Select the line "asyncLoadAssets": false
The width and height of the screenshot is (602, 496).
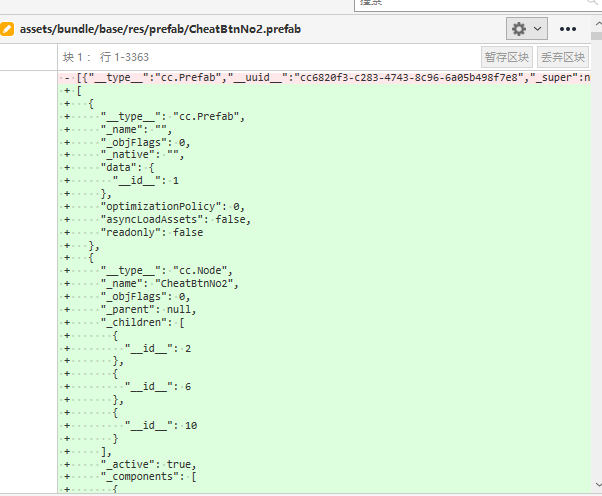[324, 219]
